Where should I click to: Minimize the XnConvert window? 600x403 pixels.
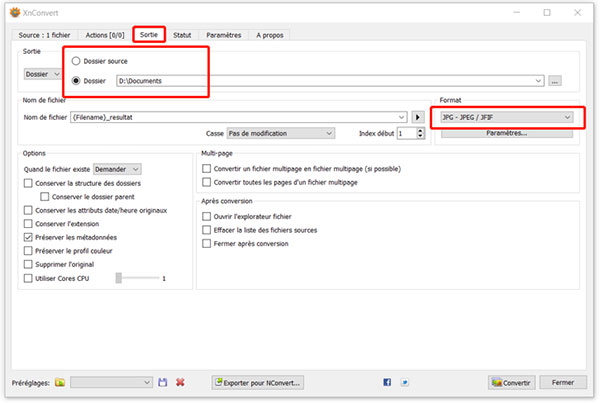tap(517, 13)
